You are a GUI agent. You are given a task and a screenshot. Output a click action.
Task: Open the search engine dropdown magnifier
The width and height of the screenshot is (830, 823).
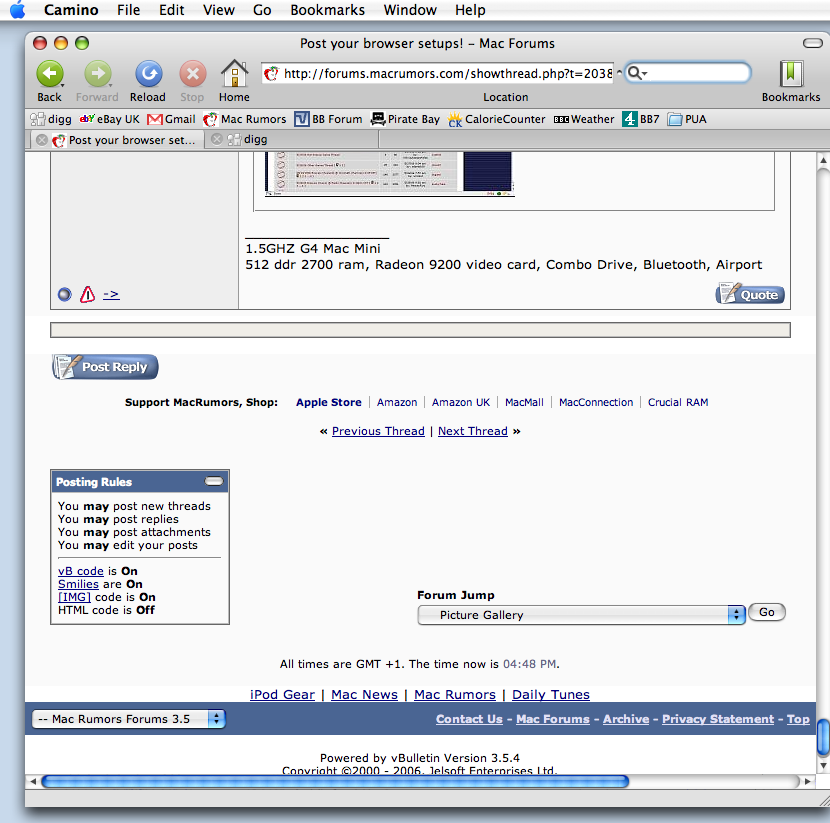(x=637, y=73)
